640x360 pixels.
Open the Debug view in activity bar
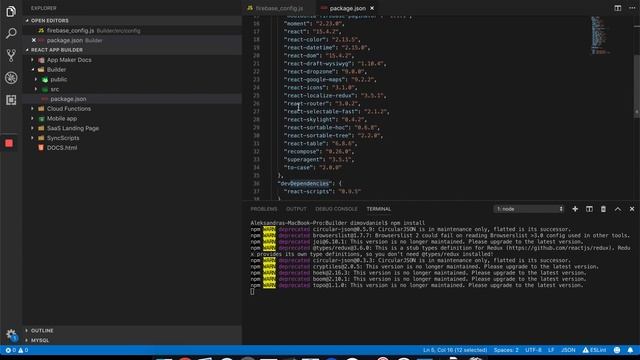(11, 78)
